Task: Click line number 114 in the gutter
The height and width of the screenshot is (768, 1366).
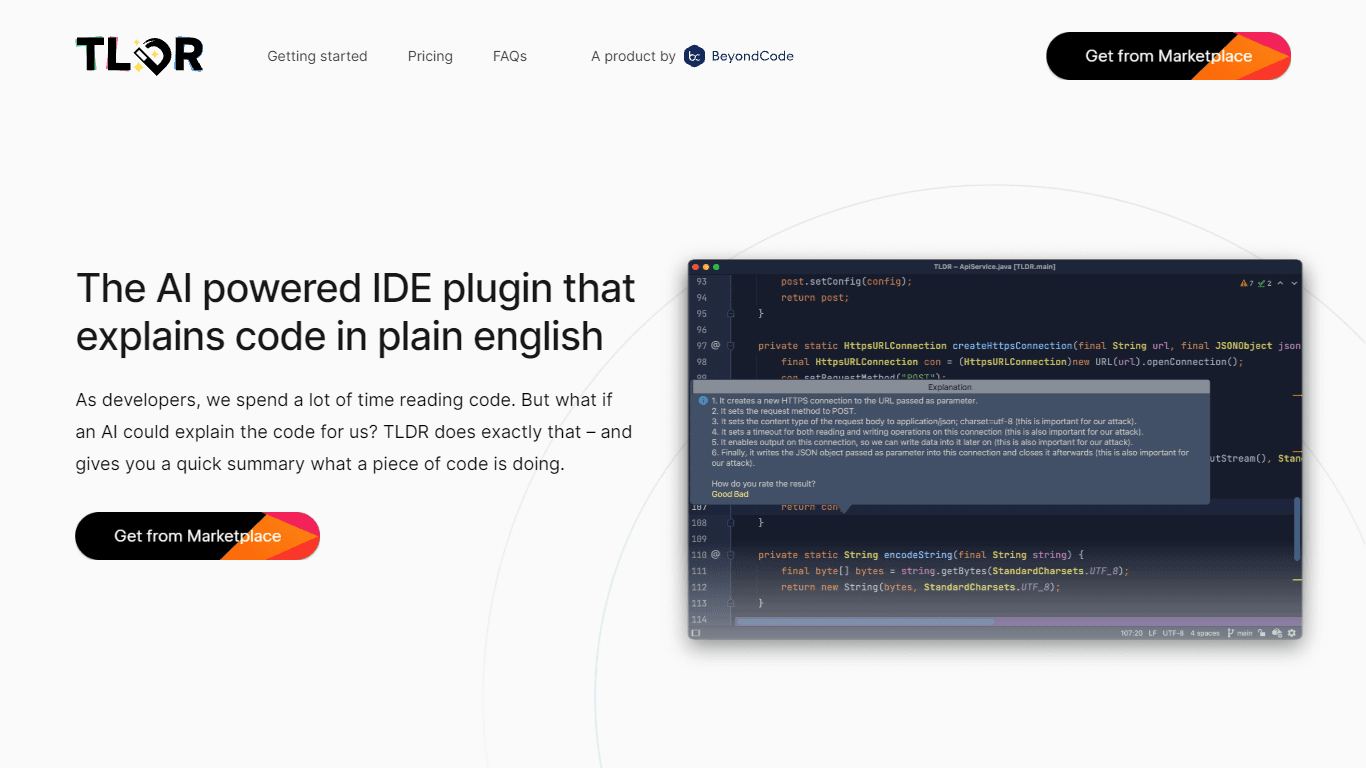Action: point(699,620)
